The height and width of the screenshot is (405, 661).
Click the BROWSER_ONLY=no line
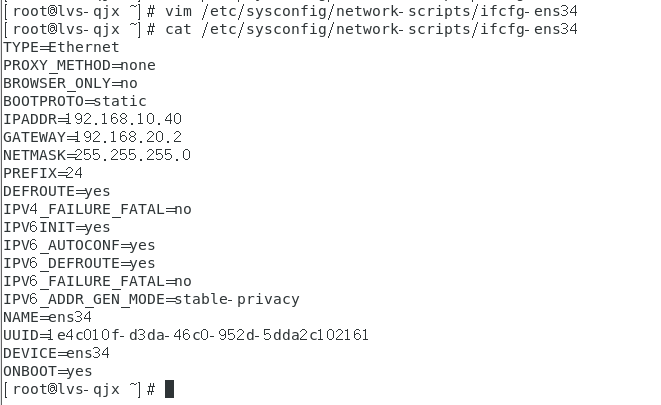pos(70,83)
